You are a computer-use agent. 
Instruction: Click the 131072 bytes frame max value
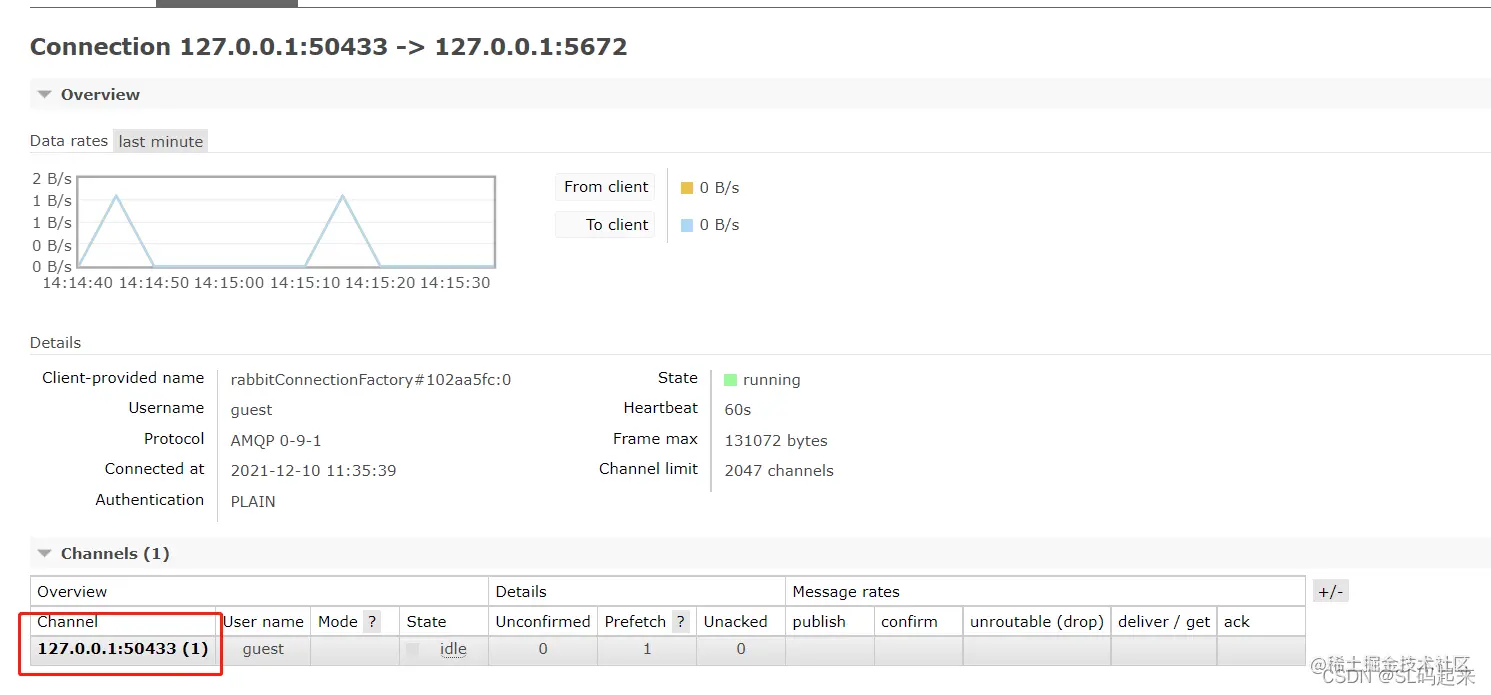[776, 440]
